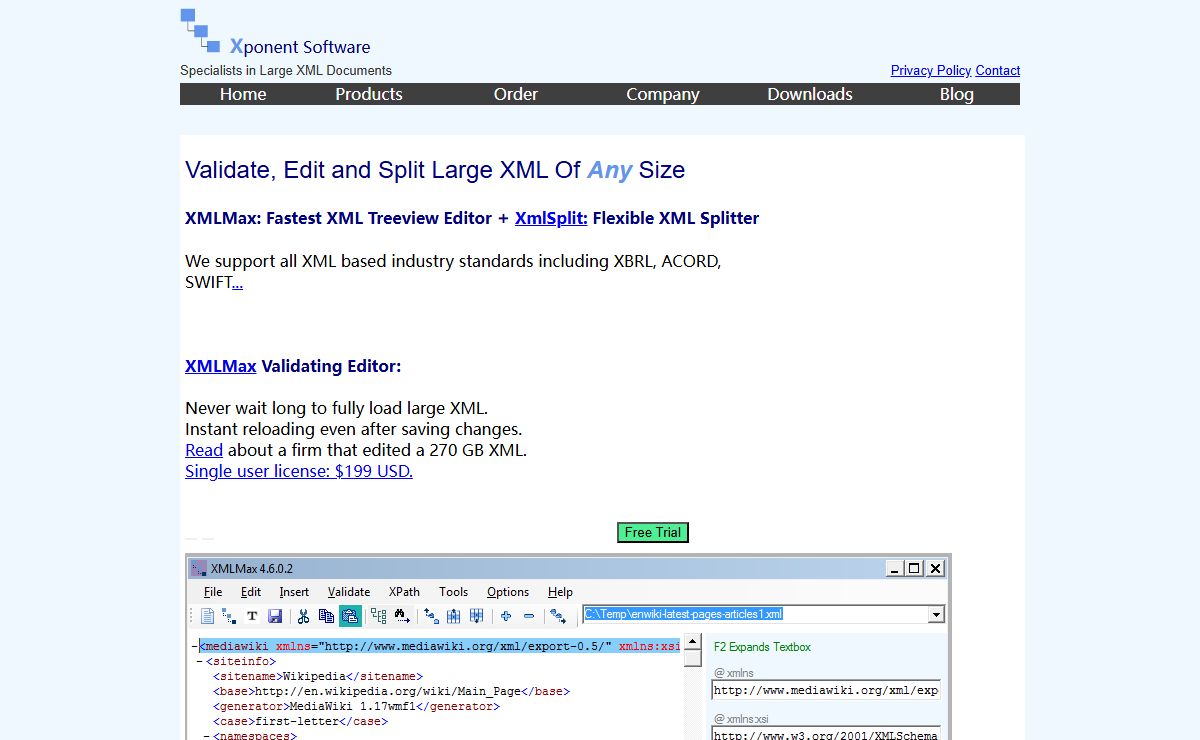Click the icon left of the plus icon
Screen dimensions: 1200x740
tap(476, 616)
